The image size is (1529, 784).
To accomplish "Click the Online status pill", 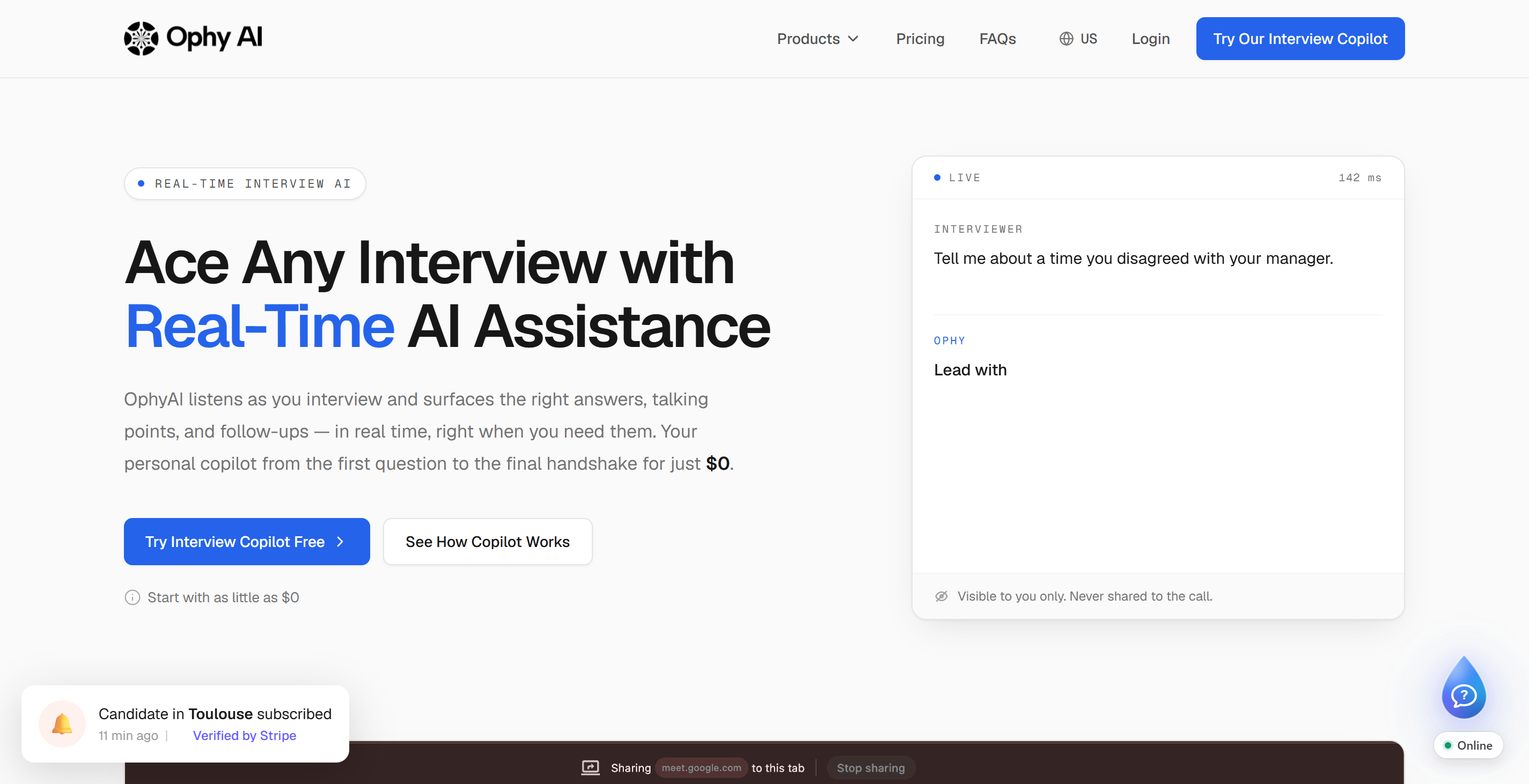I will [x=1467, y=745].
